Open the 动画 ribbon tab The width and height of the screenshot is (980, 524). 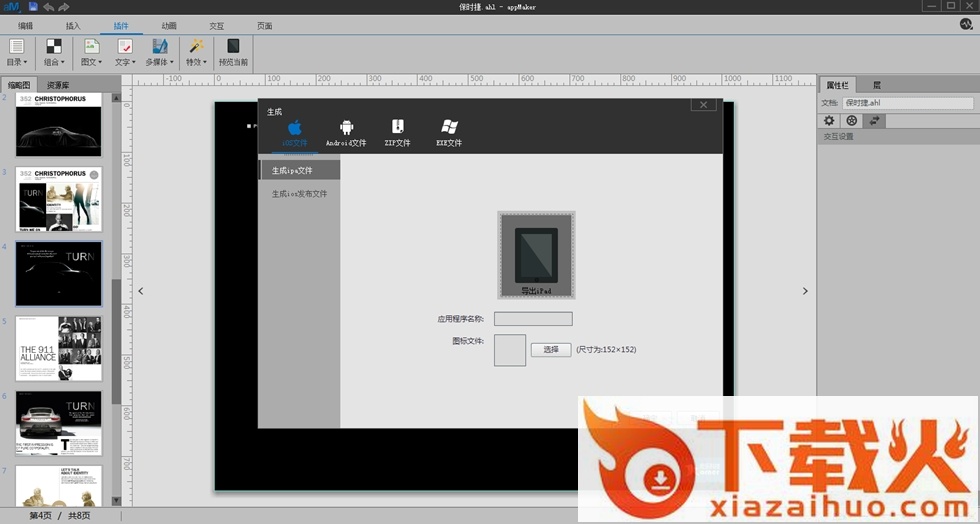[169, 26]
